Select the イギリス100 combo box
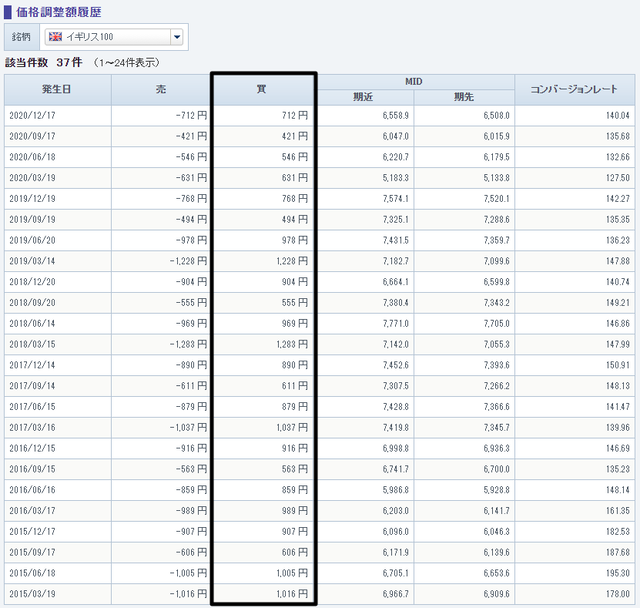The height and width of the screenshot is (608, 640). tap(113, 37)
